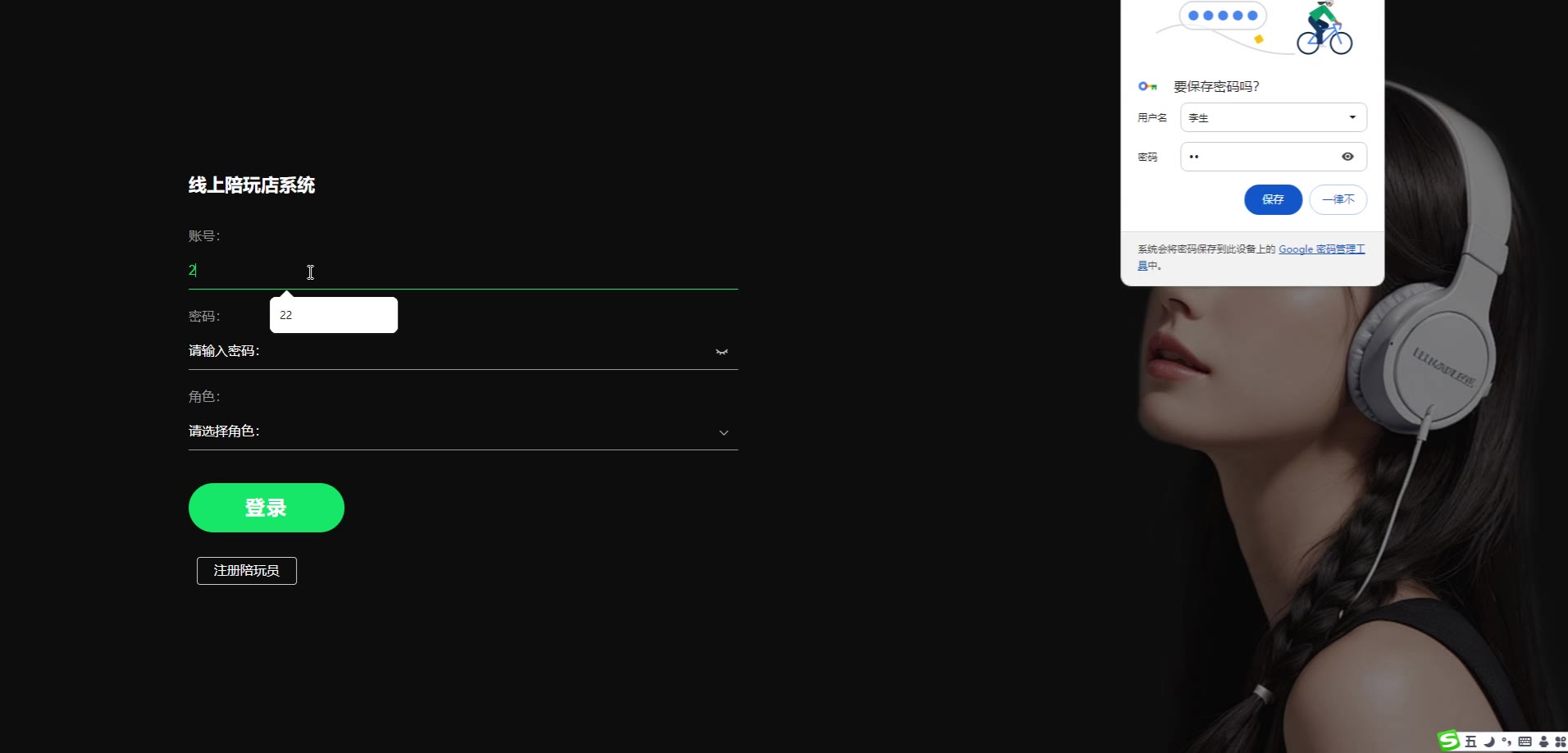The width and height of the screenshot is (1568, 753).
Task: Click 保存 to save the password
Action: point(1273,199)
